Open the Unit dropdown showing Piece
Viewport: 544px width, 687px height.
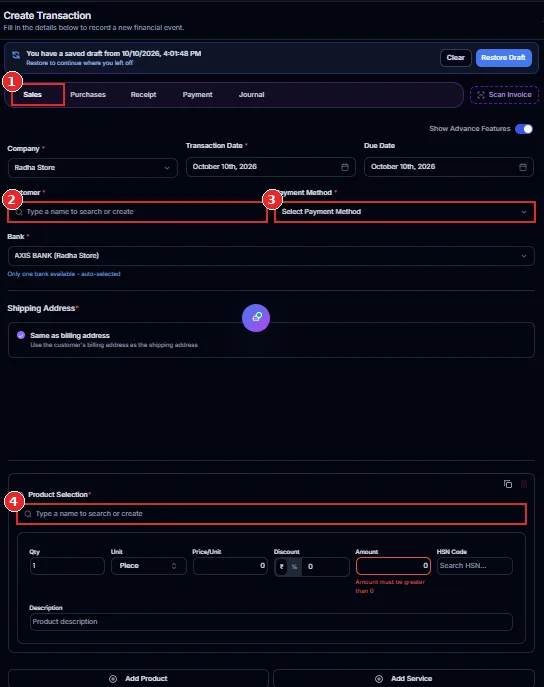click(x=148, y=566)
